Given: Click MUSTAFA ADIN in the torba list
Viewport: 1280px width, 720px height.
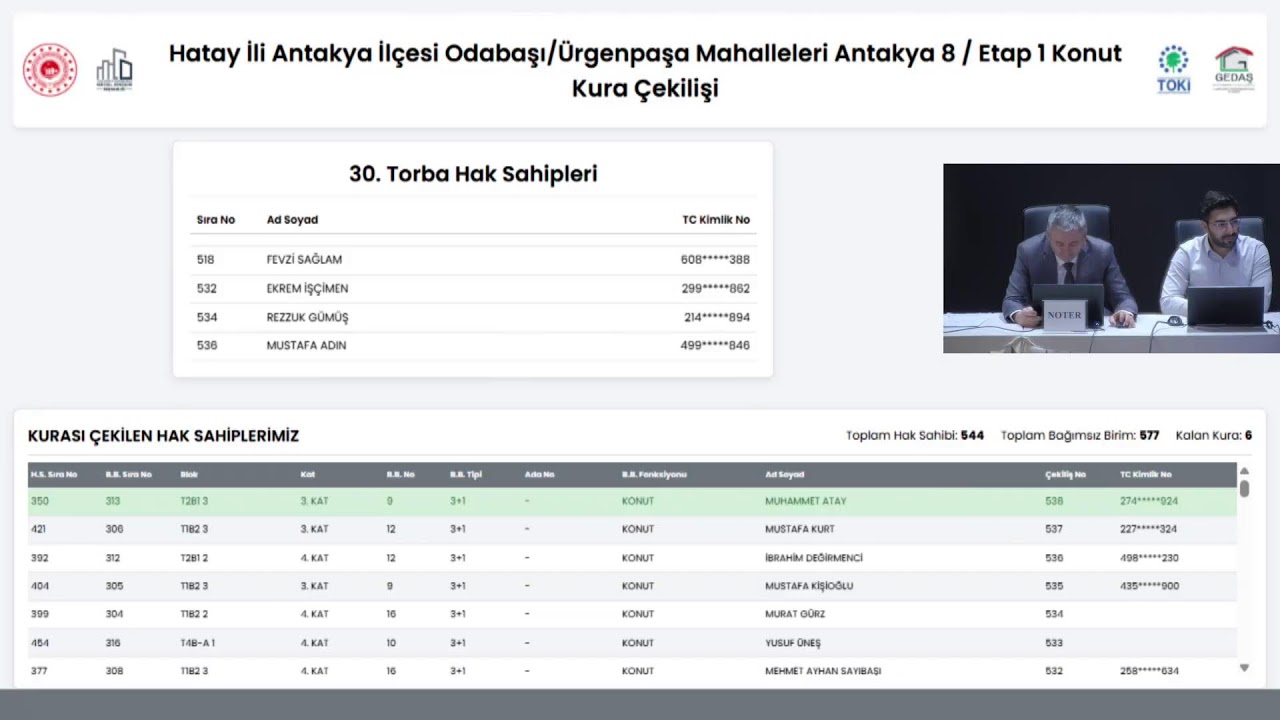Looking at the screenshot, I should coord(306,346).
